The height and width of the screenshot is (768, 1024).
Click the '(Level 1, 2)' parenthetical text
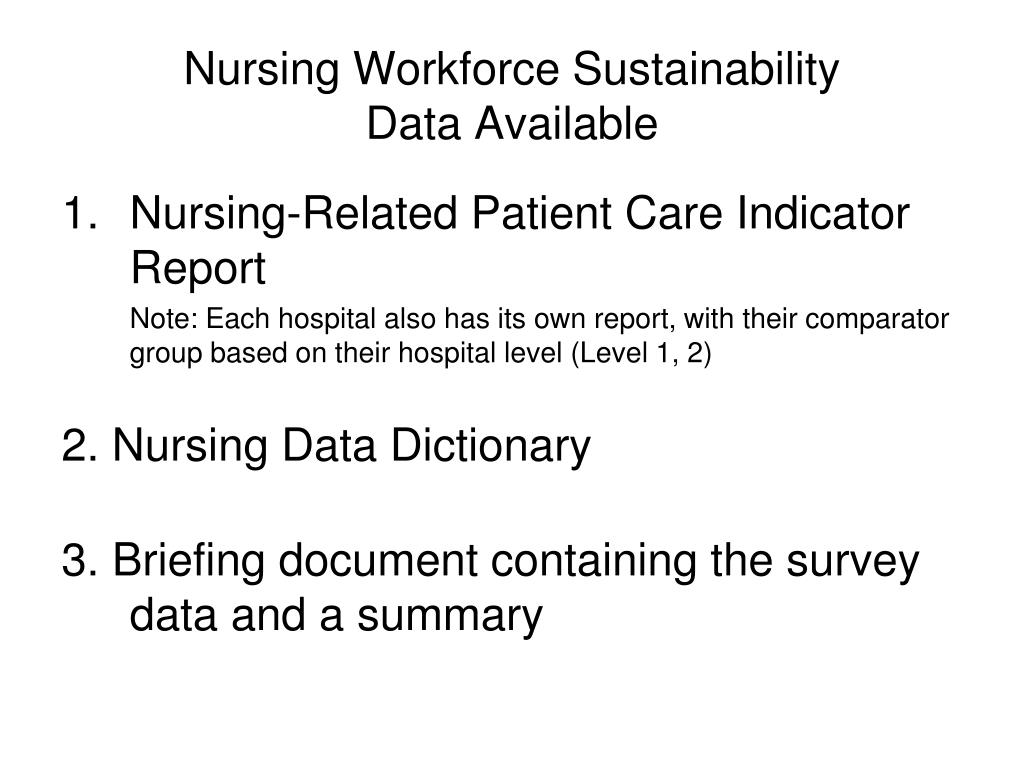point(641,354)
